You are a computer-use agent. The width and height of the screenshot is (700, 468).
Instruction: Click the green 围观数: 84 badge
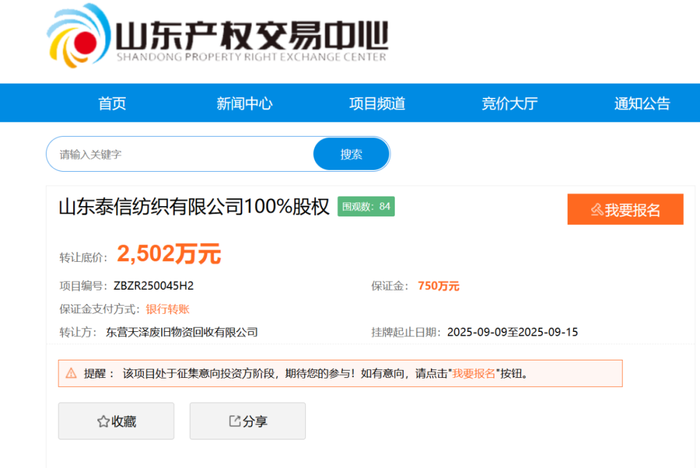pyautogui.click(x=366, y=206)
